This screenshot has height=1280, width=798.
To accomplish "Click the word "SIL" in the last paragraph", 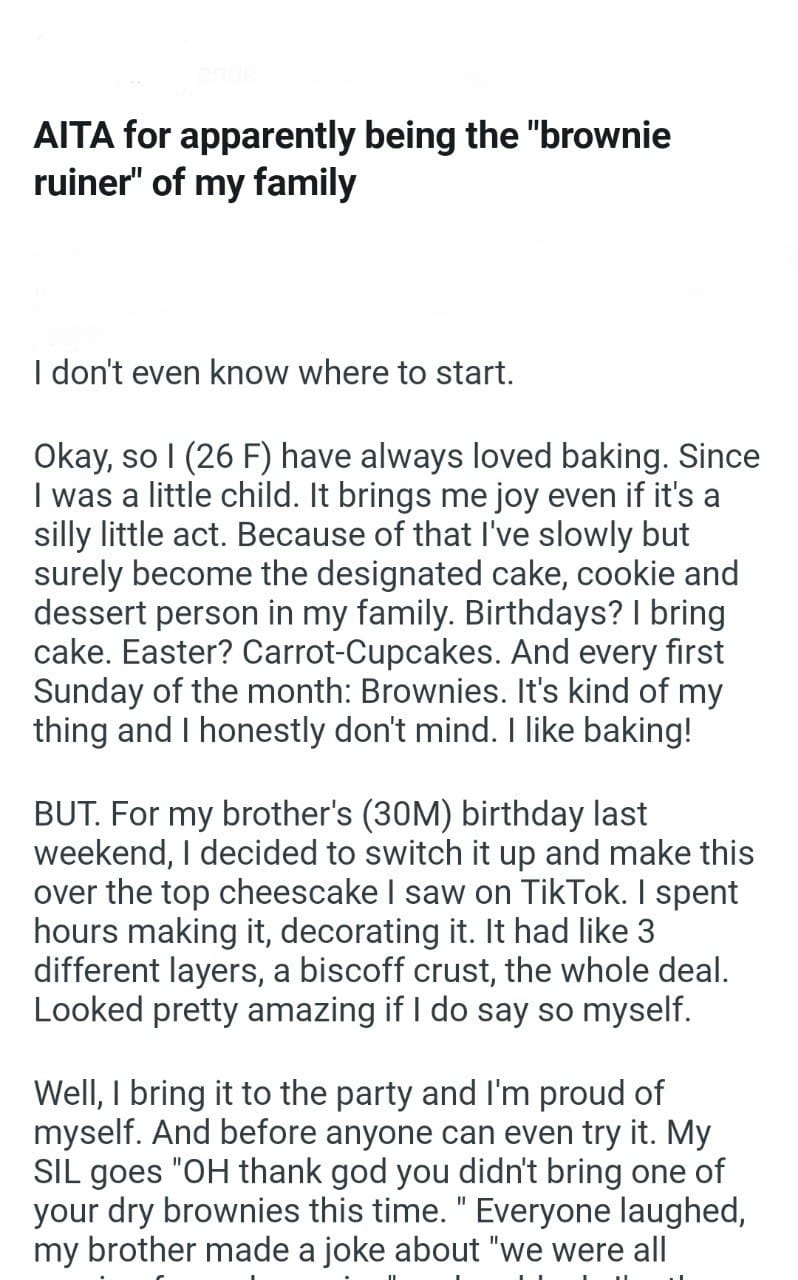I will point(61,1171).
